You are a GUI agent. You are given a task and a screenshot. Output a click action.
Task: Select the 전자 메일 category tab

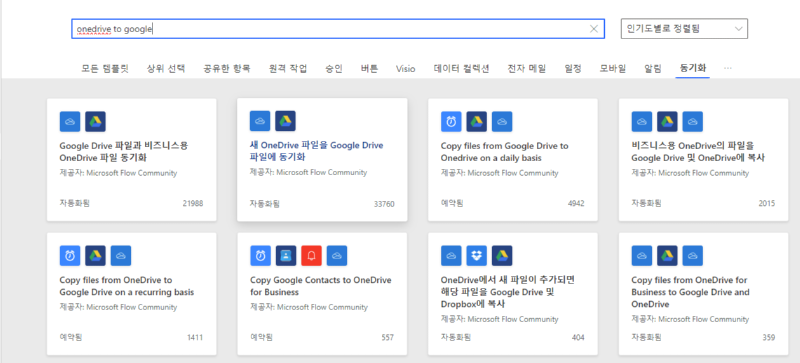click(527, 68)
